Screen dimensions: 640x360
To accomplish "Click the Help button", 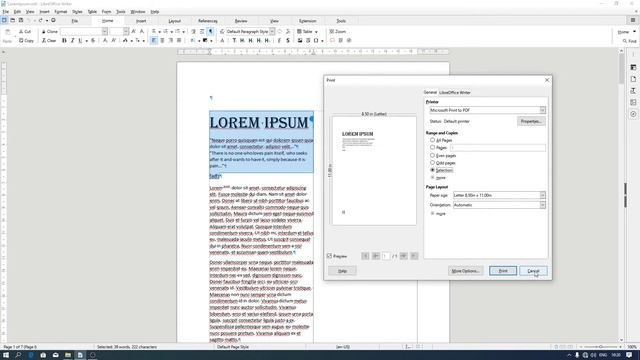I will 342,271.
